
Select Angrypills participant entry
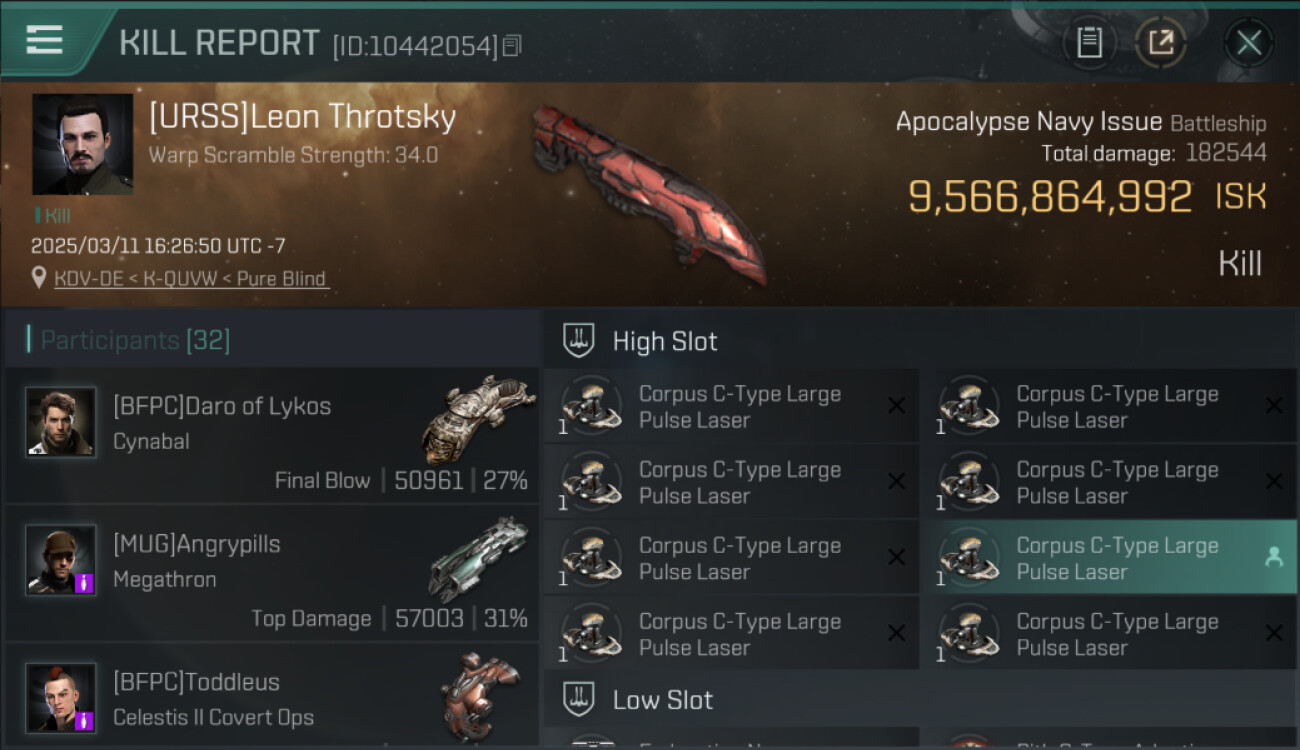[x=271, y=573]
